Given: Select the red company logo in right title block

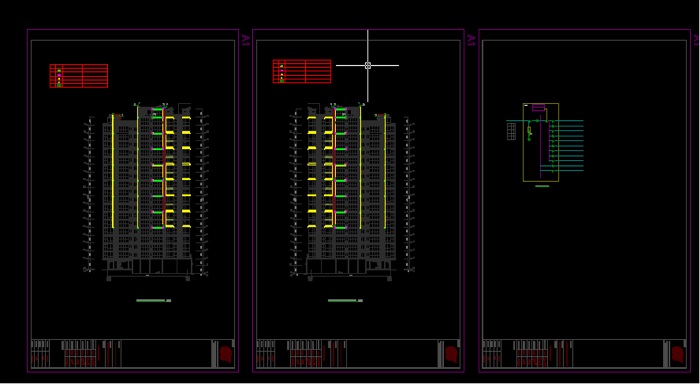Looking at the screenshot, I should (678, 355).
